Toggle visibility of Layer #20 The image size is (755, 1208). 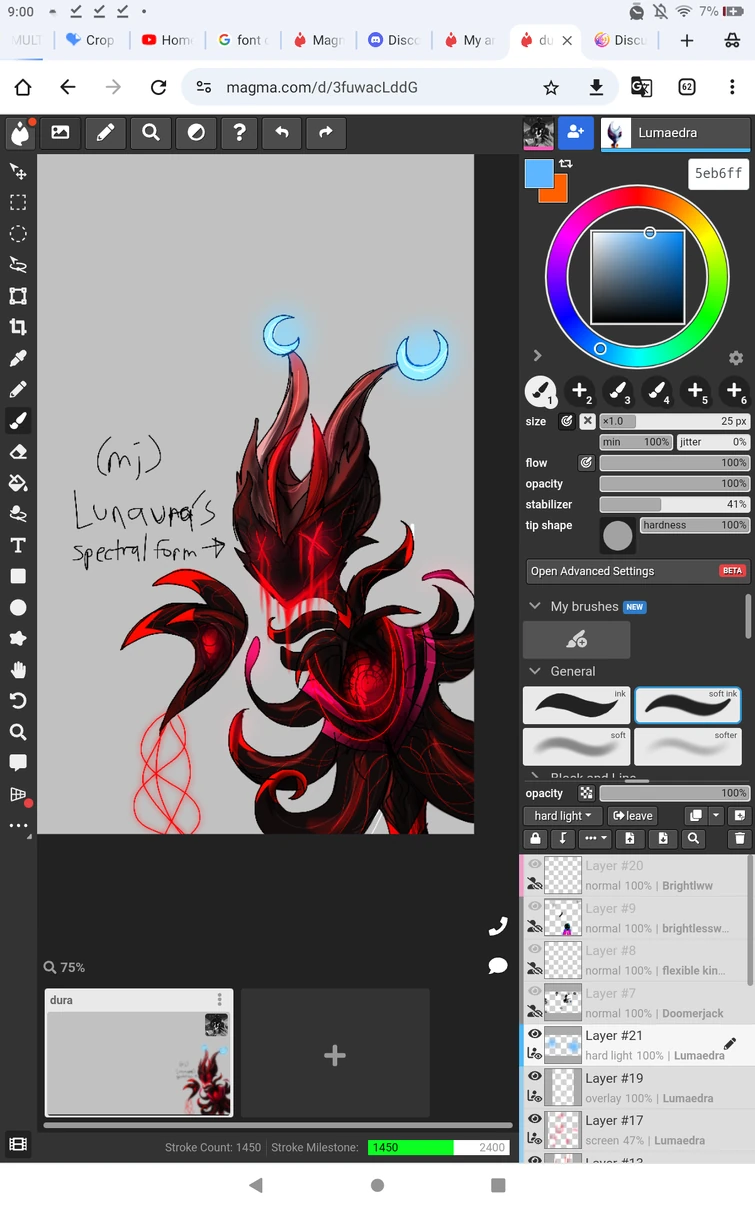[535, 865]
